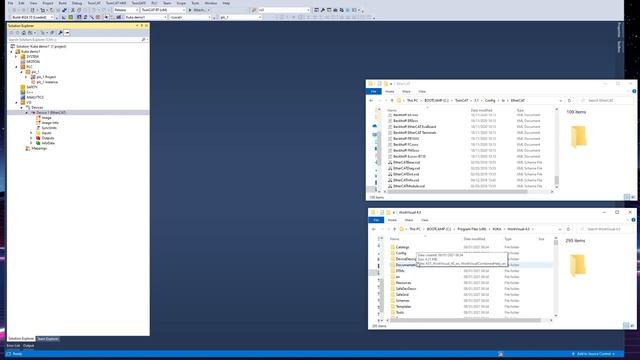The height and width of the screenshot is (360, 640).
Task: Open the File menu in TwinCAT
Action: [x=11, y=3]
